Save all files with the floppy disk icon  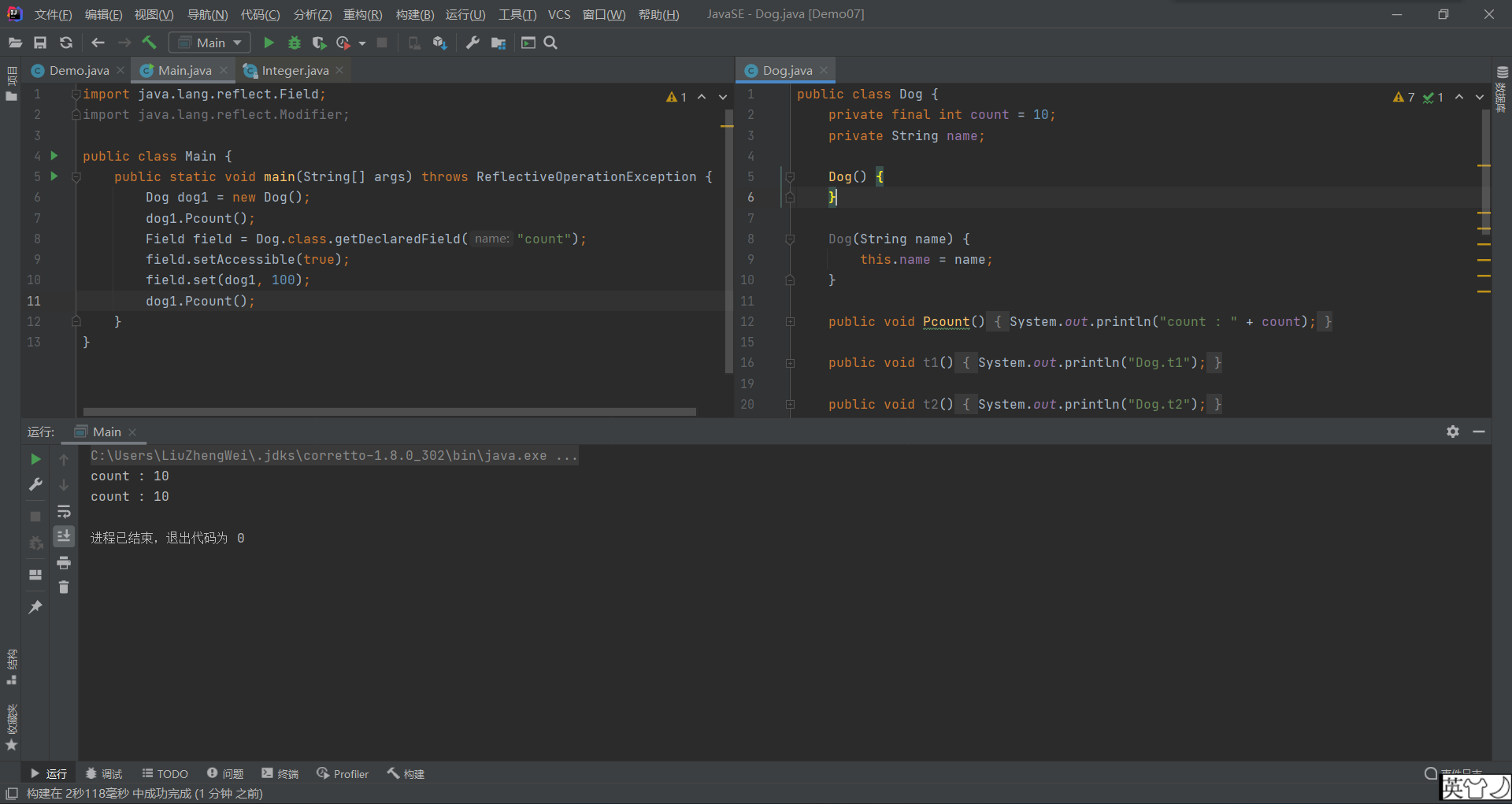(40, 43)
